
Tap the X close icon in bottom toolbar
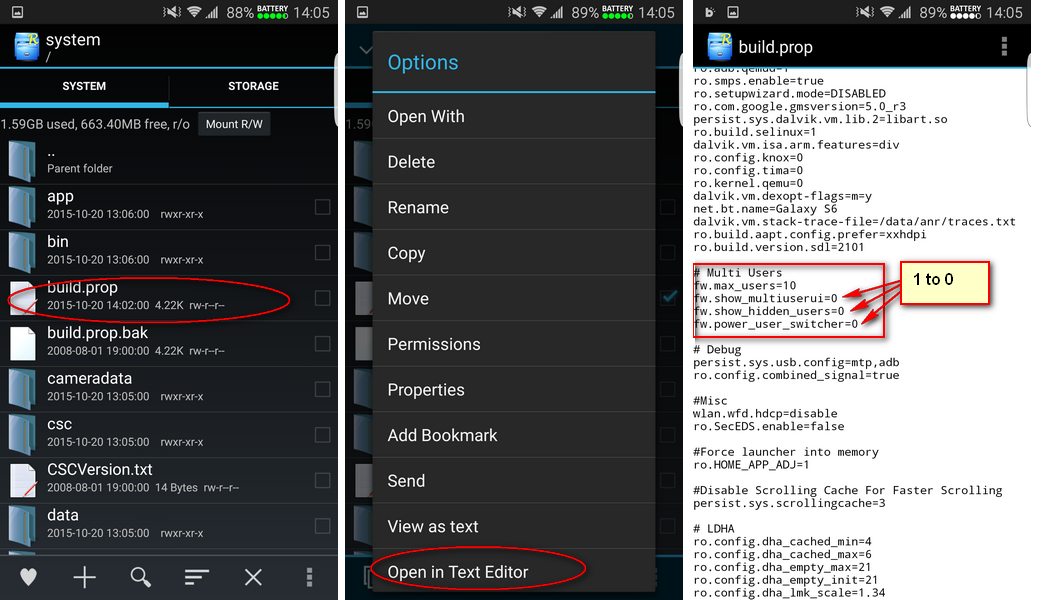point(253,577)
